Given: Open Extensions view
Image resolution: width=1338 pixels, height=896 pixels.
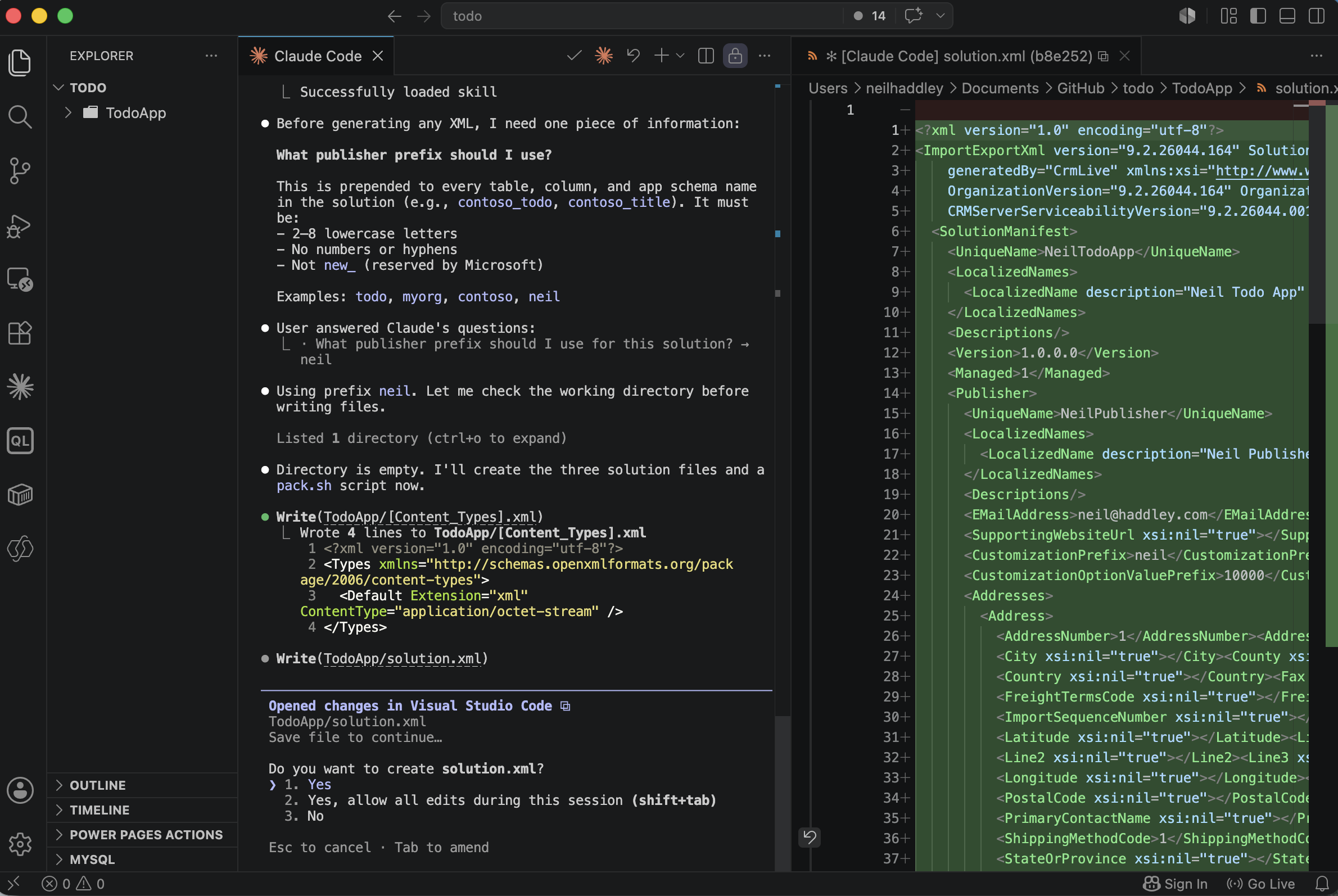Looking at the screenshot, I should click(20, 333).
